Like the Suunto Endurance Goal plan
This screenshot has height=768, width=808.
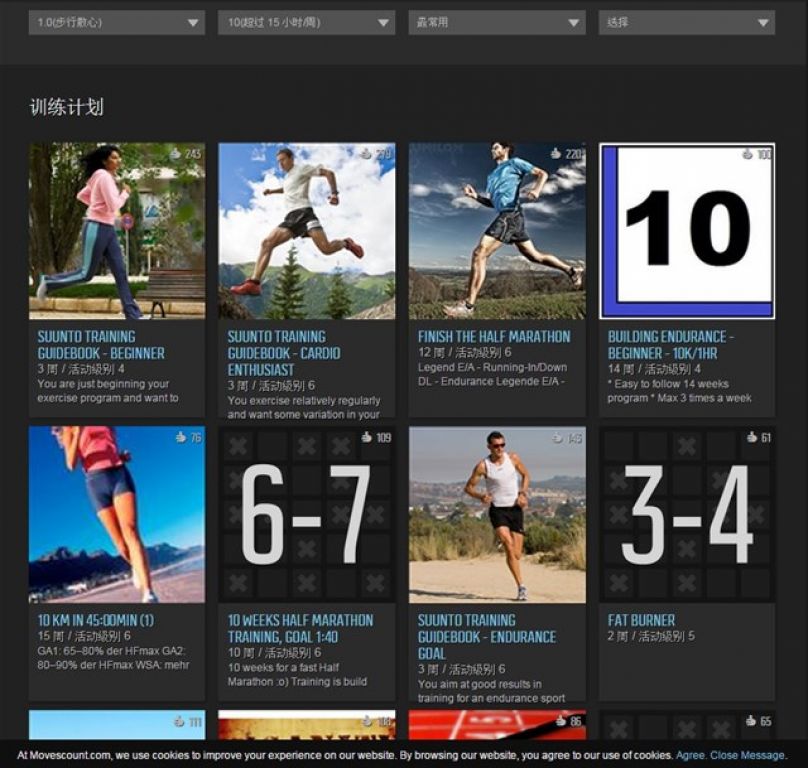click(x=555, y=437)
